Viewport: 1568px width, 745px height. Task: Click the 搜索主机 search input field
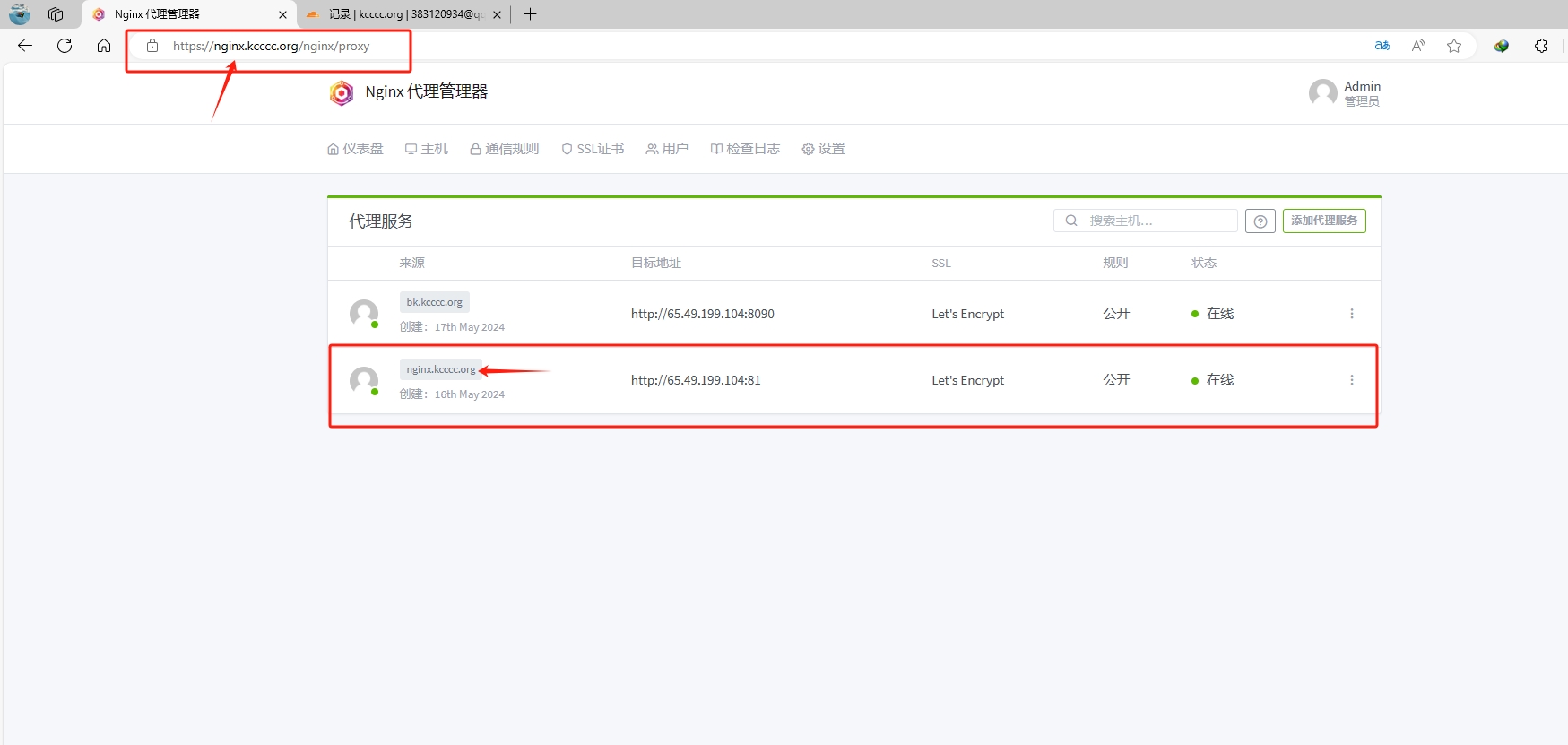1146,221
